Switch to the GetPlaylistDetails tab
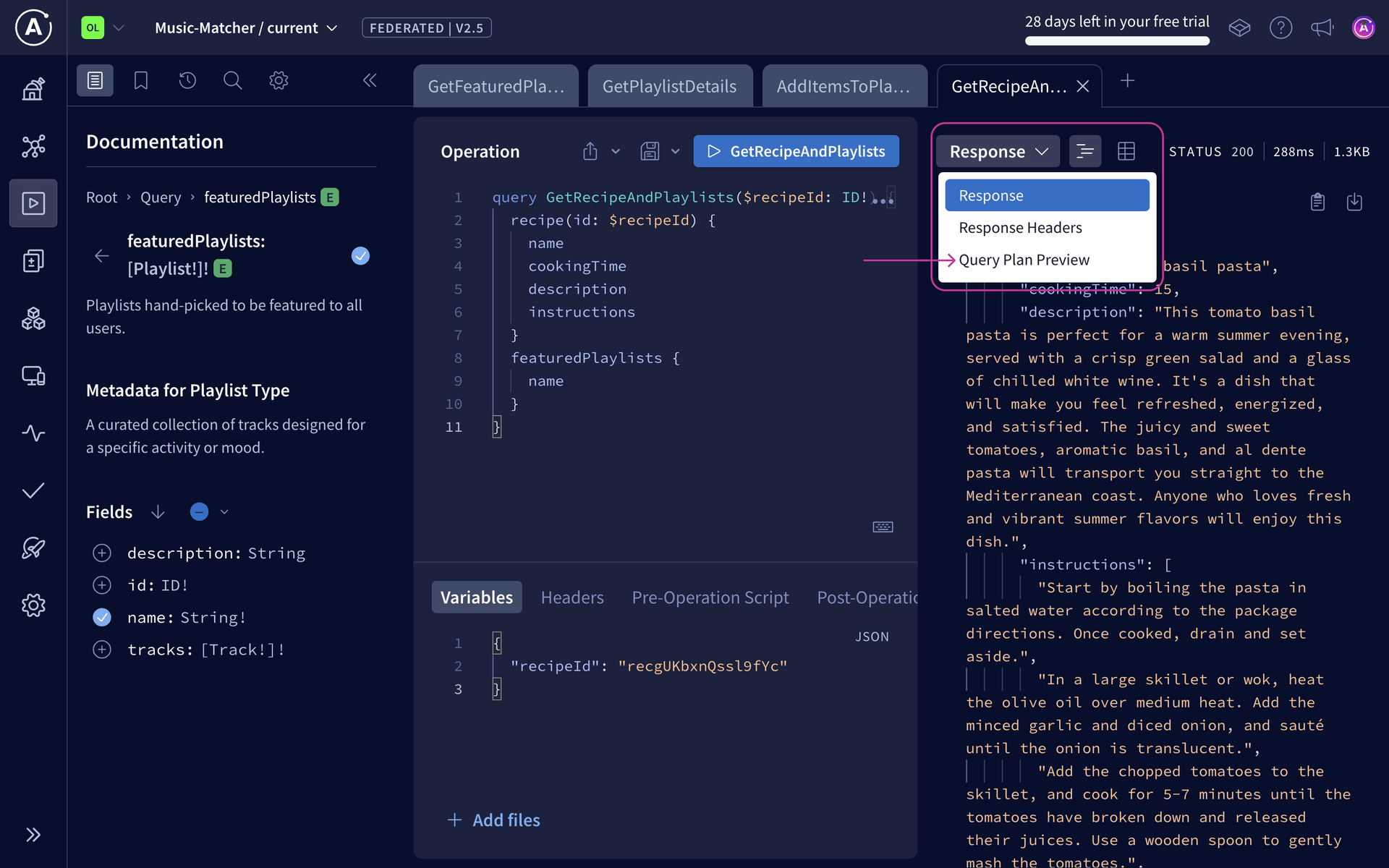 pyautogui.click(x=670, y=85)
